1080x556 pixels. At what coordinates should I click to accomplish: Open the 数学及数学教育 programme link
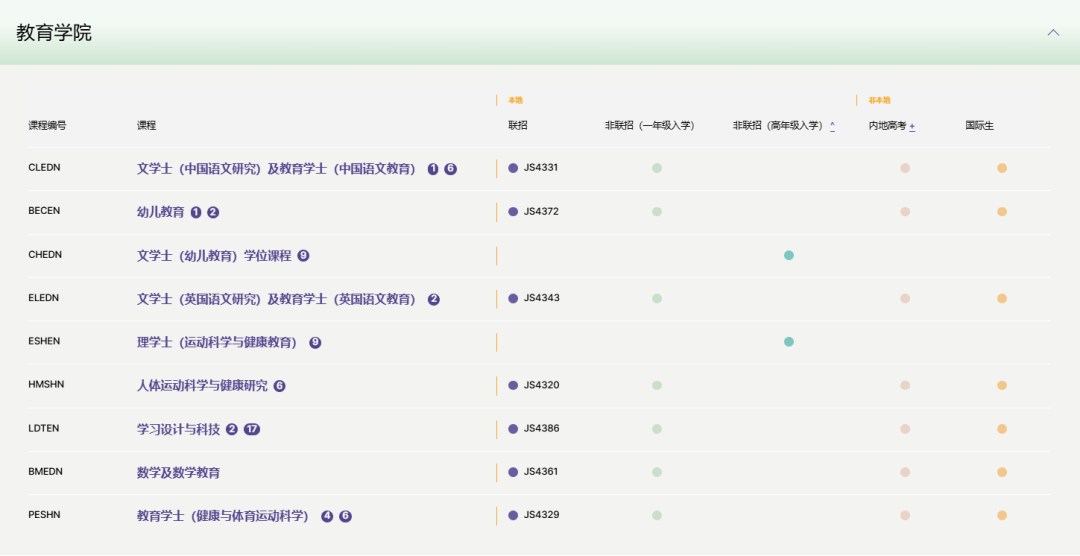tap(178, 472)
